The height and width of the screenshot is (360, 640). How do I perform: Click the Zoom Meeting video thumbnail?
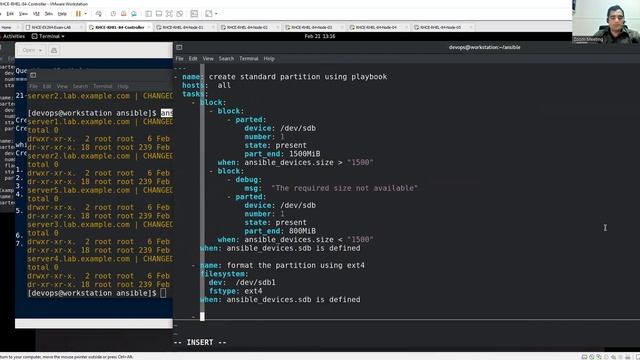pyautogui.click(x=606, y=22)
